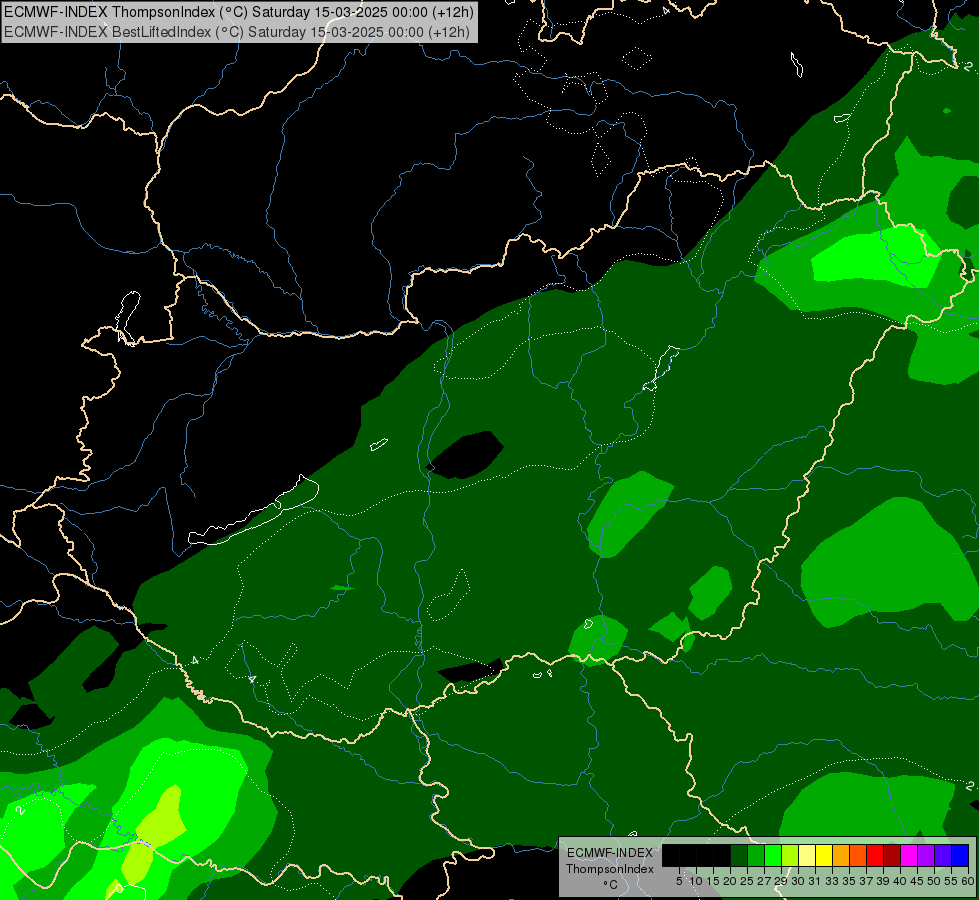Select the bright red 37-39 legend swatch

[x=875, y=855]
